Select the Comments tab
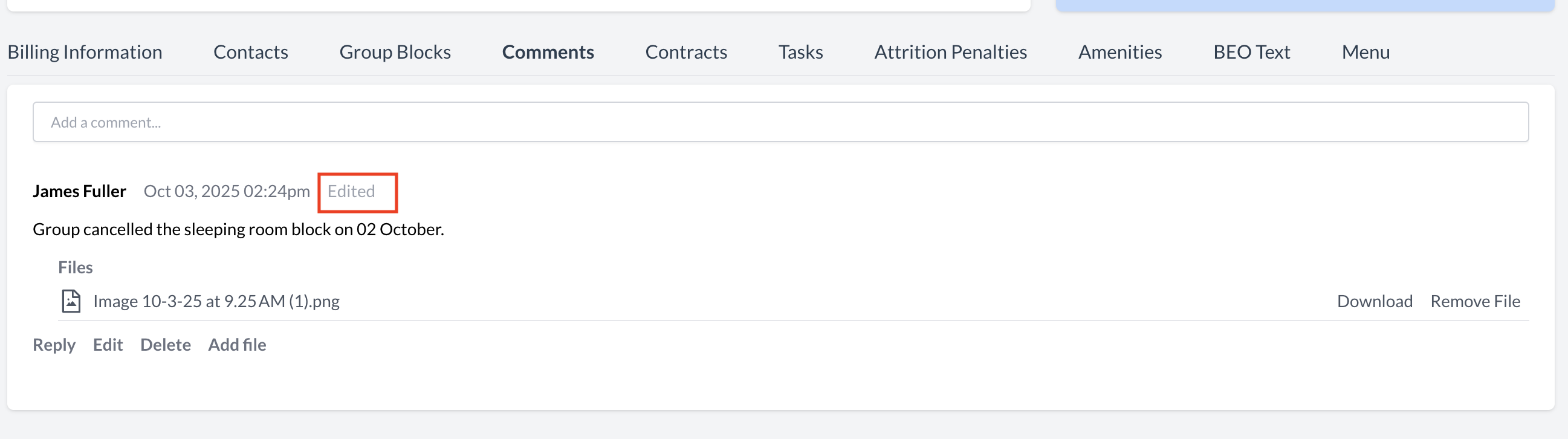 548,52
